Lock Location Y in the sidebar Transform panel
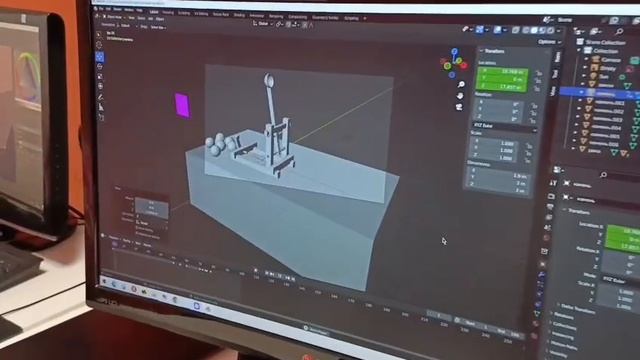Screen dimensions: 640x360 (538, 81)
